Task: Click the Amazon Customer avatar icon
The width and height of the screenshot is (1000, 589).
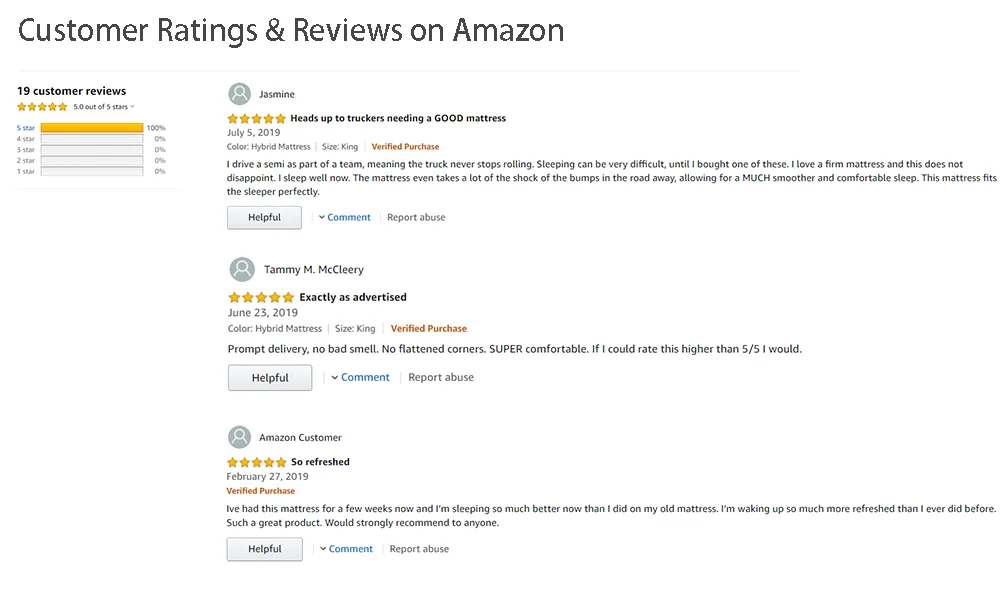Action: [240, 438]
